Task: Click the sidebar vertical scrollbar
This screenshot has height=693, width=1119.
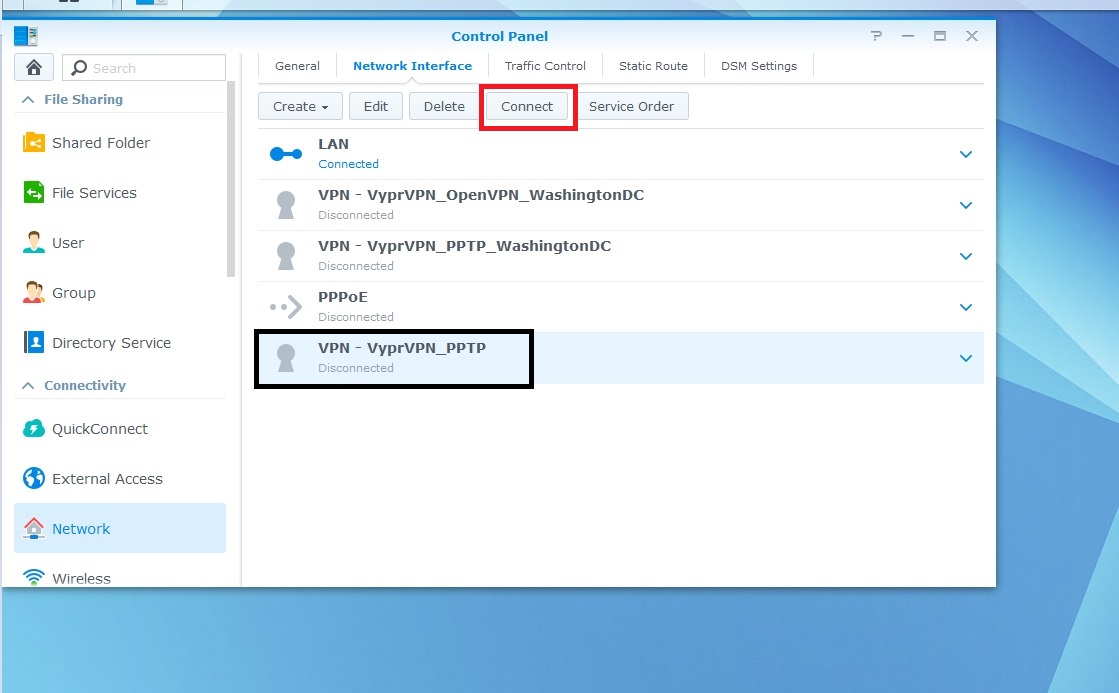Action: (231, 178)
